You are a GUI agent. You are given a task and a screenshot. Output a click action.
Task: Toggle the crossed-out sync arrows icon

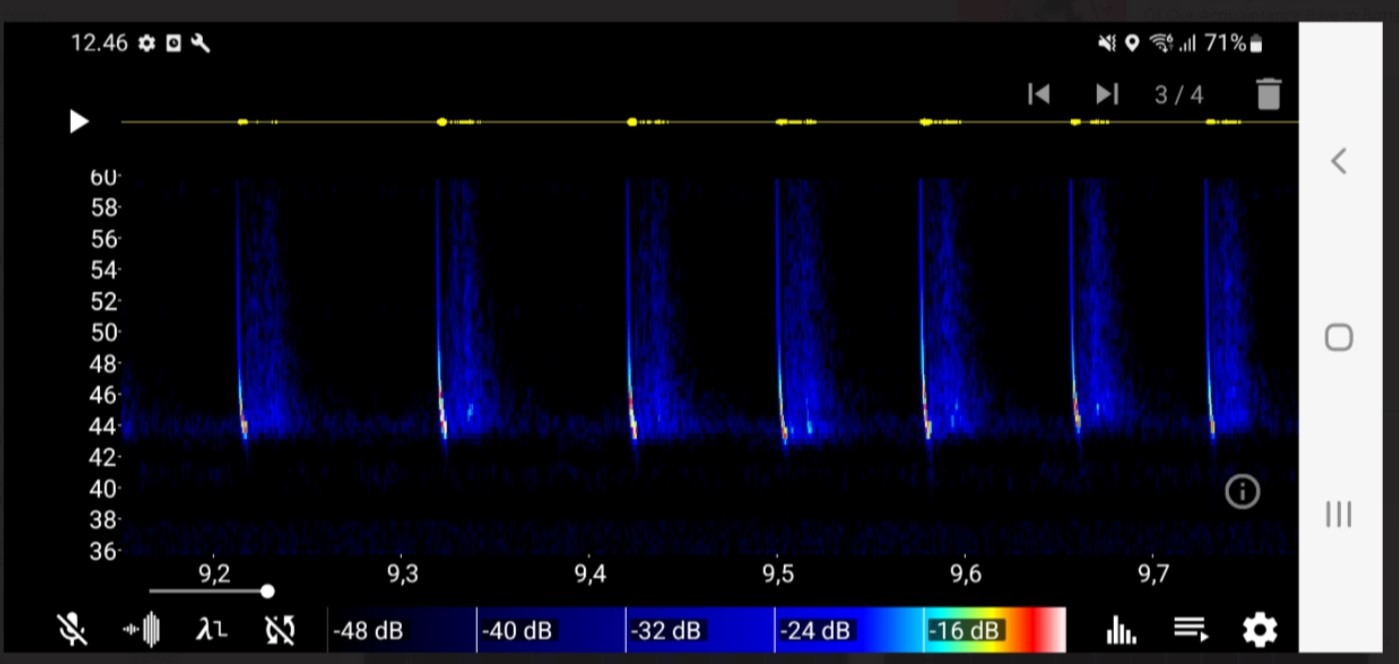pos(280,630)
